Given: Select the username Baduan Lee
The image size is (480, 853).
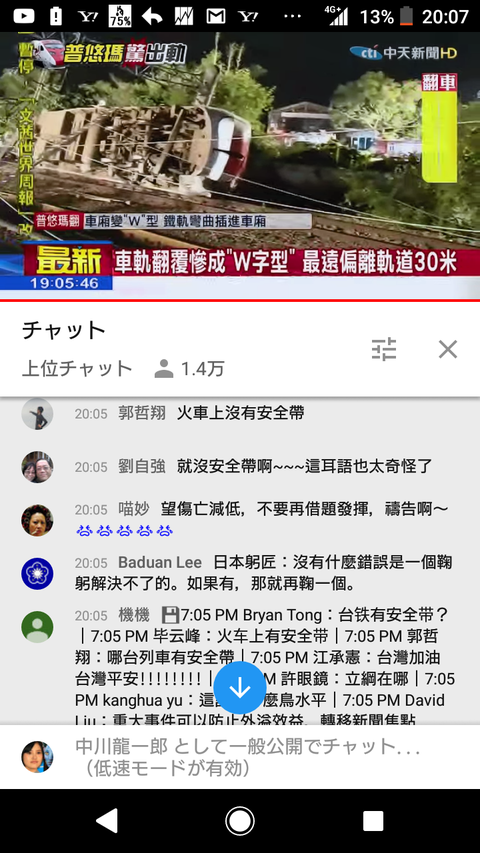Looking at the screenshot, I should click(160, 562).
